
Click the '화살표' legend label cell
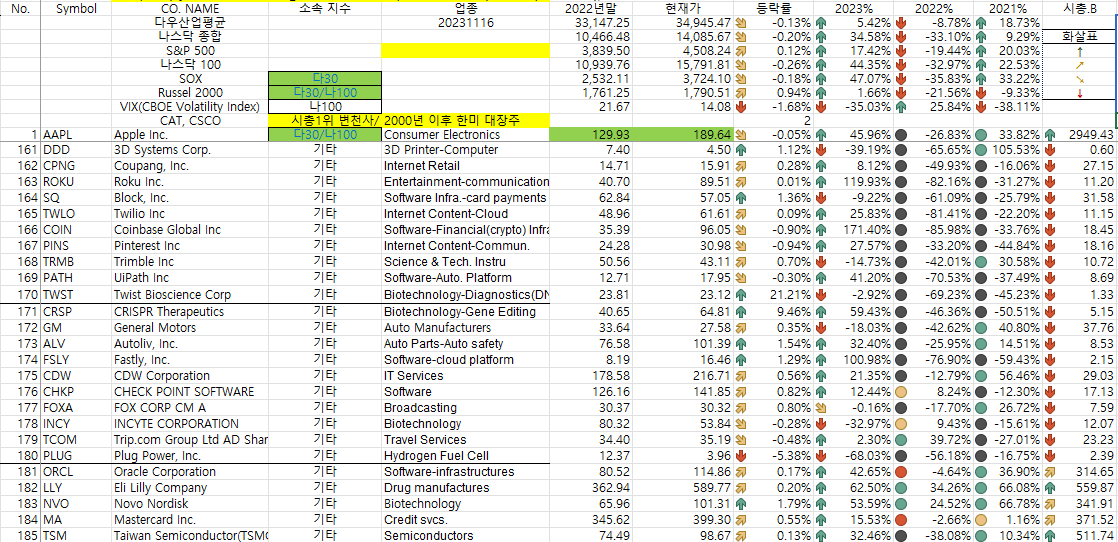[x=1079, y=37]
